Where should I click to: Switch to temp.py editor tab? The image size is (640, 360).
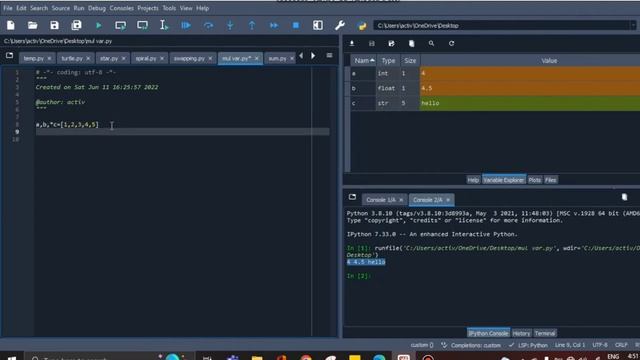[33, 58]
